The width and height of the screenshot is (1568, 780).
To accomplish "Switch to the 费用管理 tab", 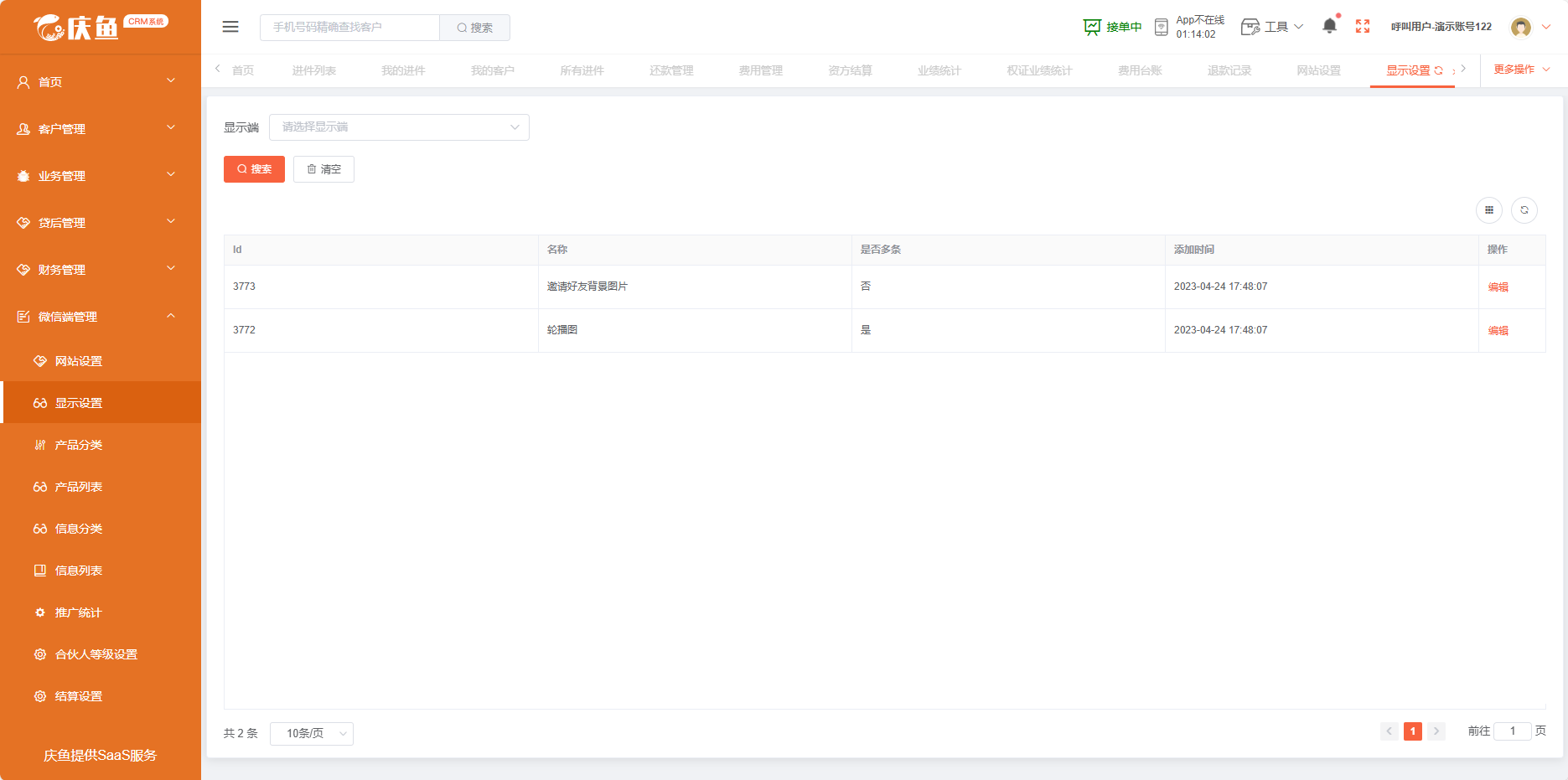I will pyautogui.click(x=761, y=70).
